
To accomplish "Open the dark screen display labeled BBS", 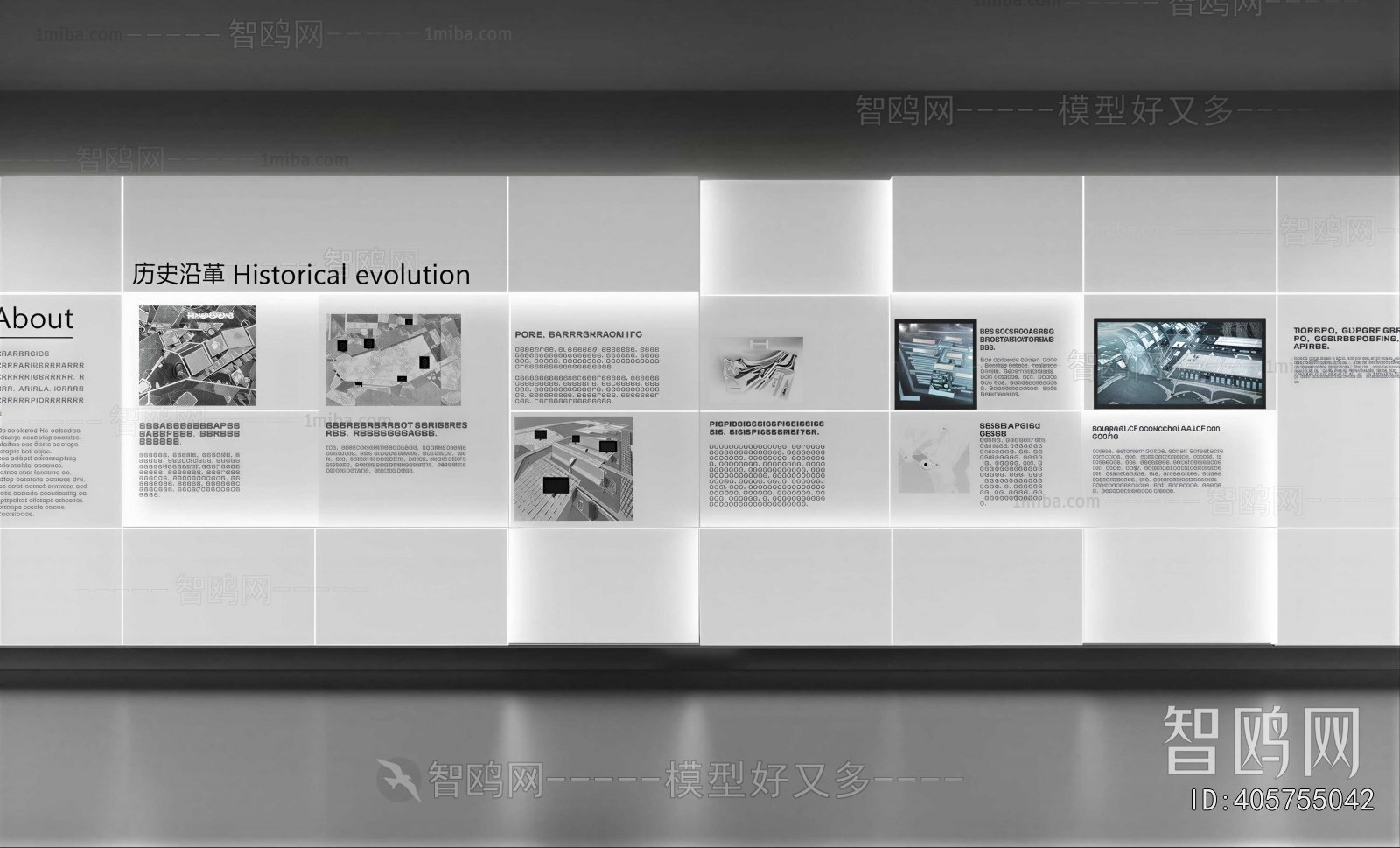I will (934, 363).
